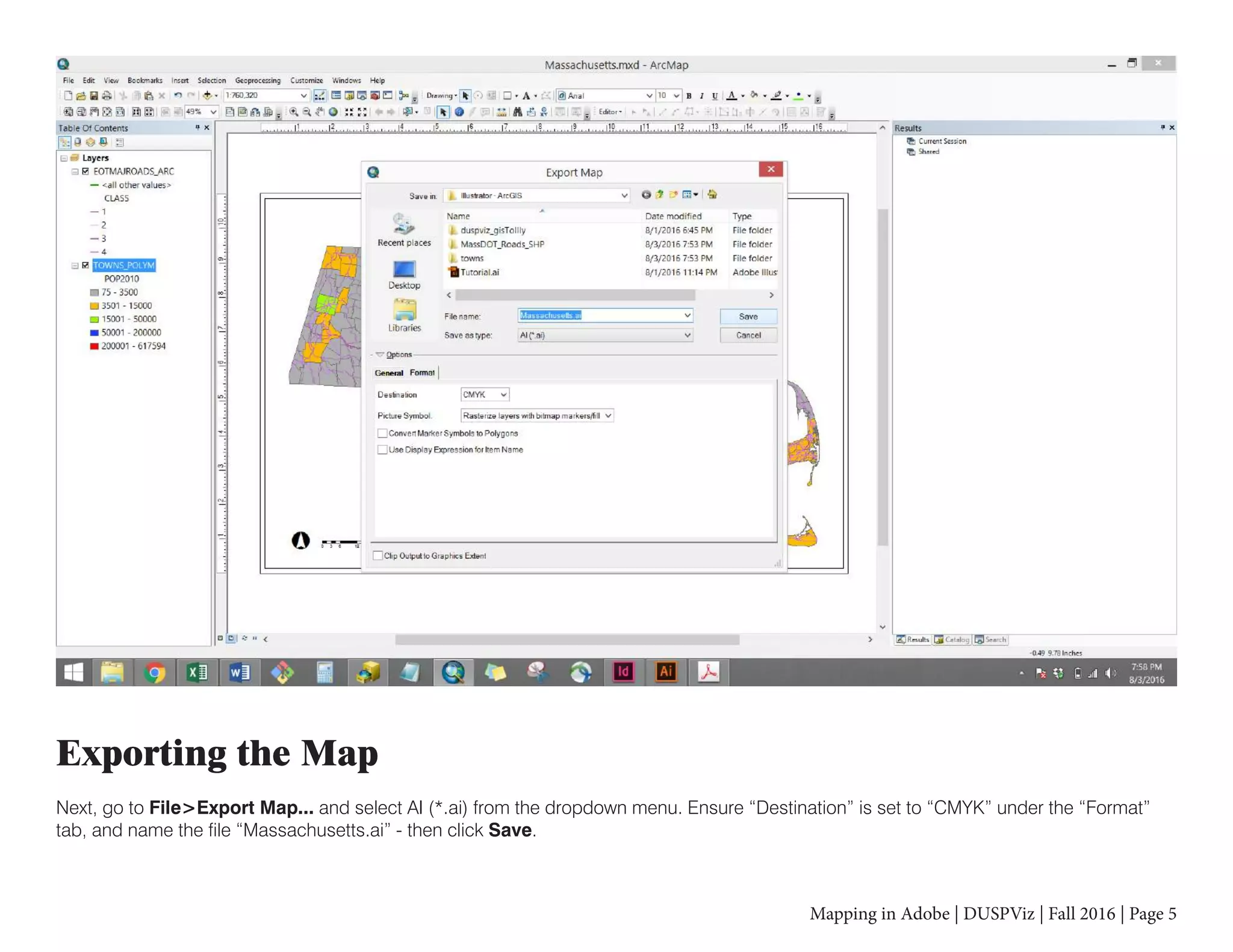
Task: Open the Geoprocessing menu
Action: tap(258, 80)
